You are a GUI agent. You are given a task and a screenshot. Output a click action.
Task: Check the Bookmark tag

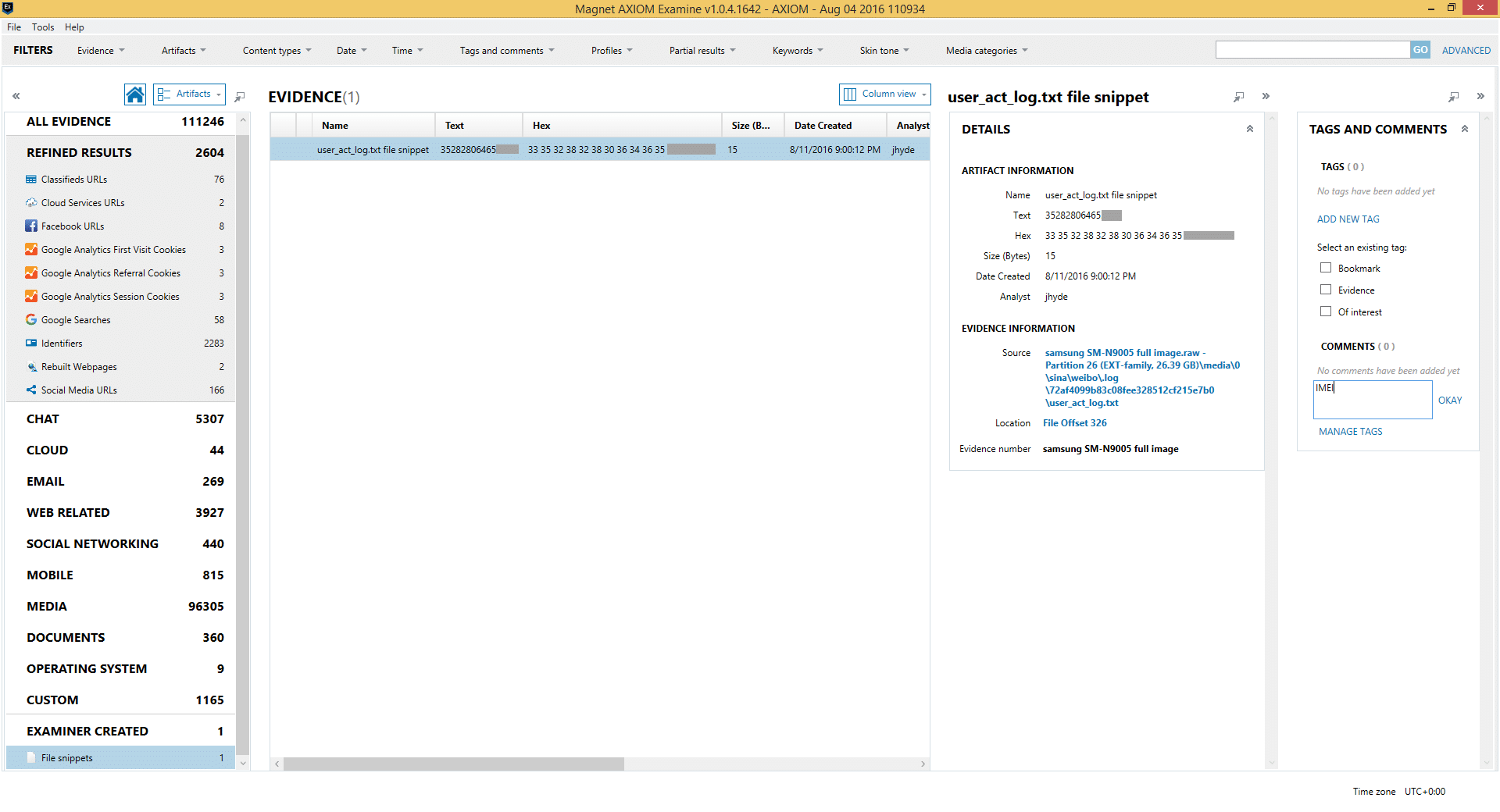coord(1326,268)
